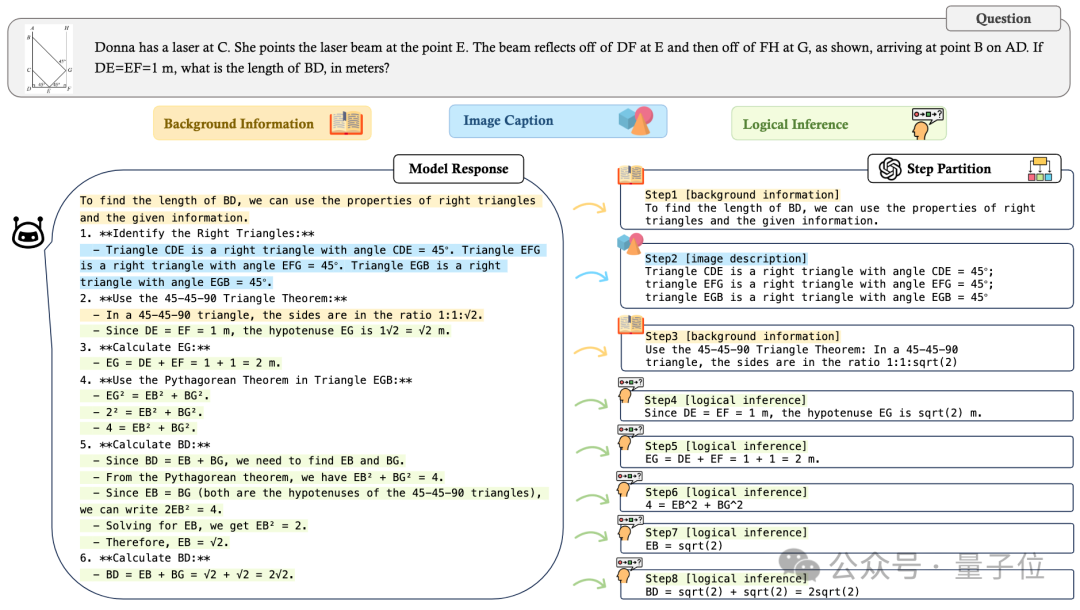Click the geometry diagram thumbnail

49,59
